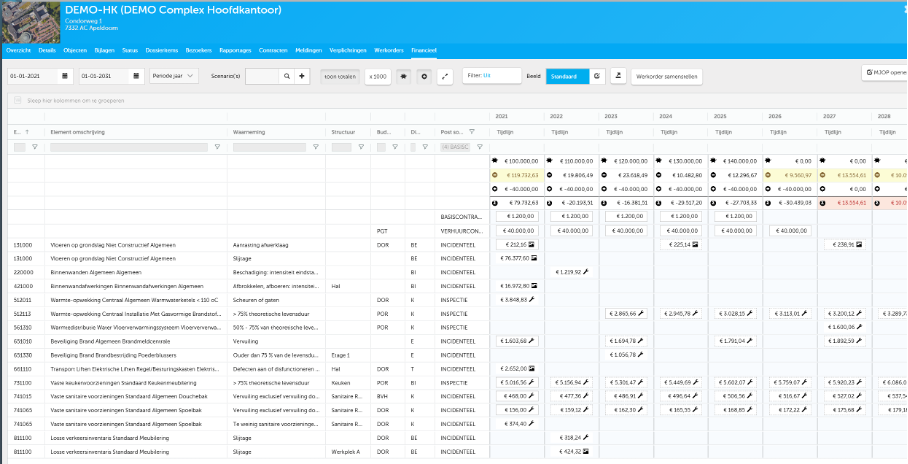This screenshot has height=464, width=908.
Task: Click the photo icon in the € 76.377,60 cell
Action: (x=534, y=258)
